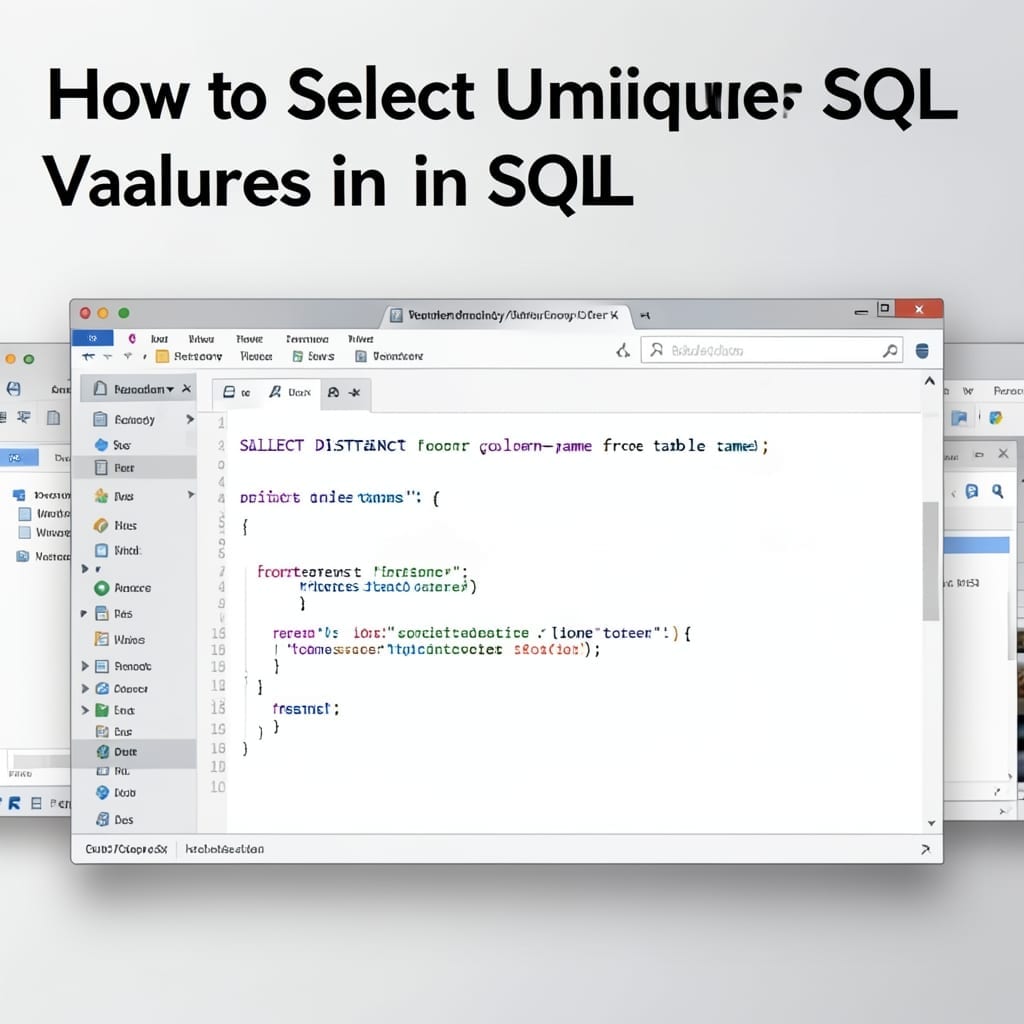Click the yellow folder icon labeled Rettaorv
The width and height of the screenshot is (1024, 1024).
coord(162,356)
